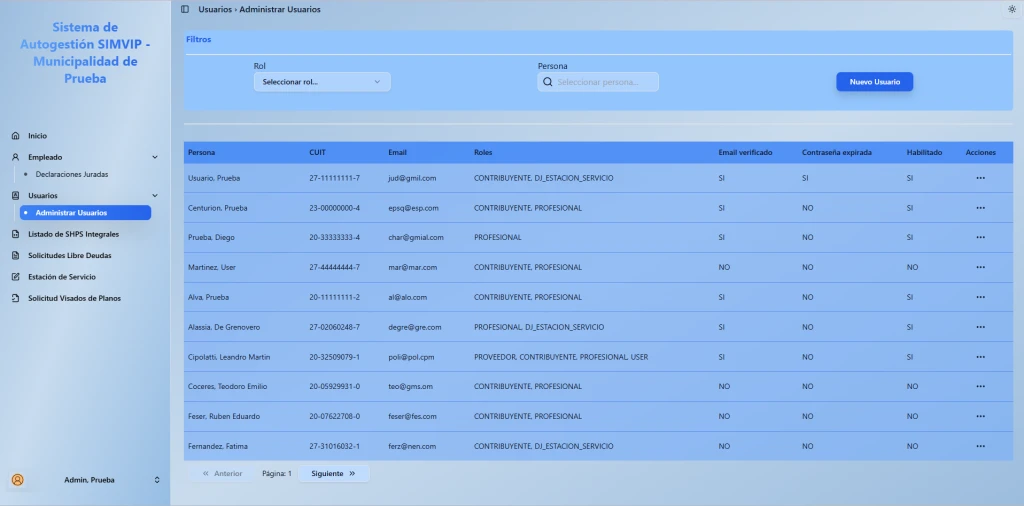1024x506 pixels.
Task: Click the Filtros panel heading
Action: [x=199, y=39]
